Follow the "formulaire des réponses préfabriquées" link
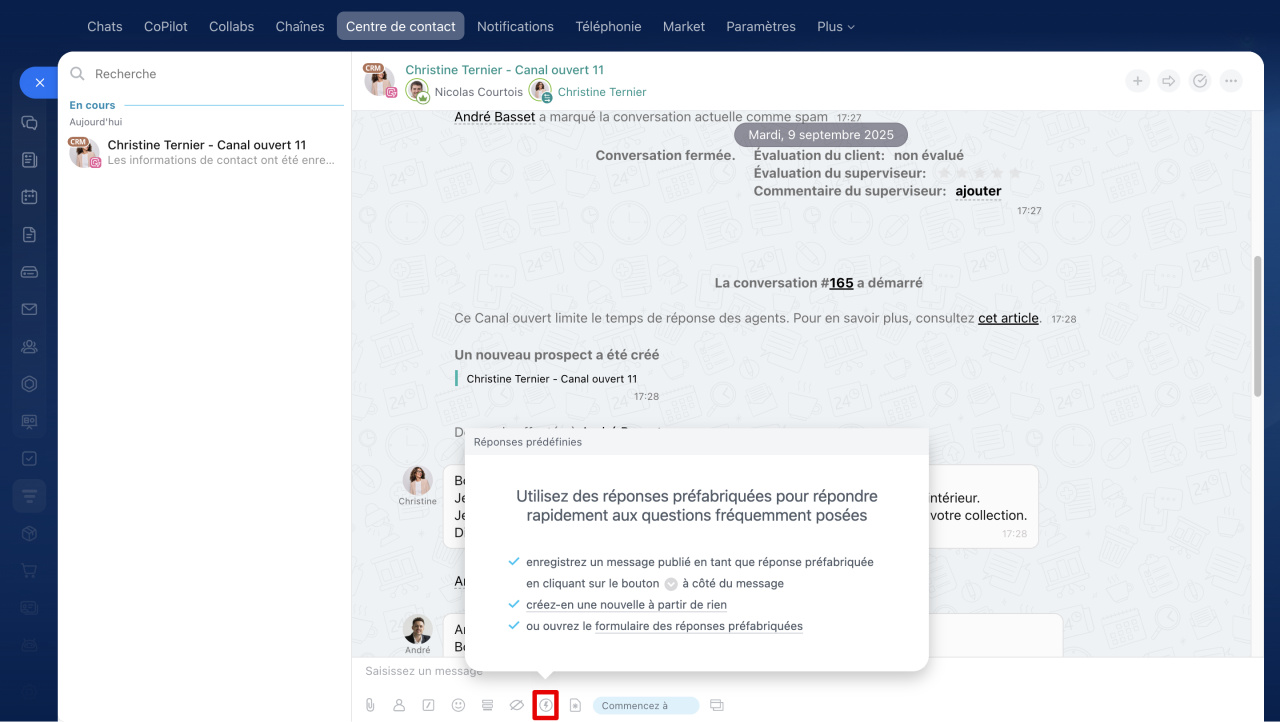 (698, 626)
